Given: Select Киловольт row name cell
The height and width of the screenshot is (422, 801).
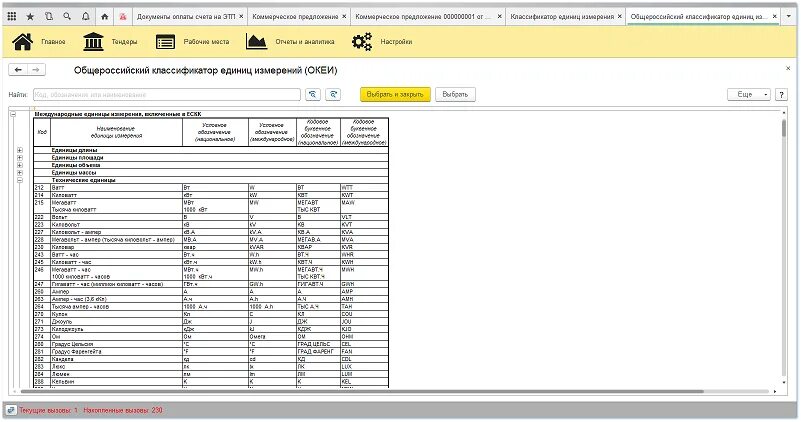Looking at the screenshot, I should point(116,225).
